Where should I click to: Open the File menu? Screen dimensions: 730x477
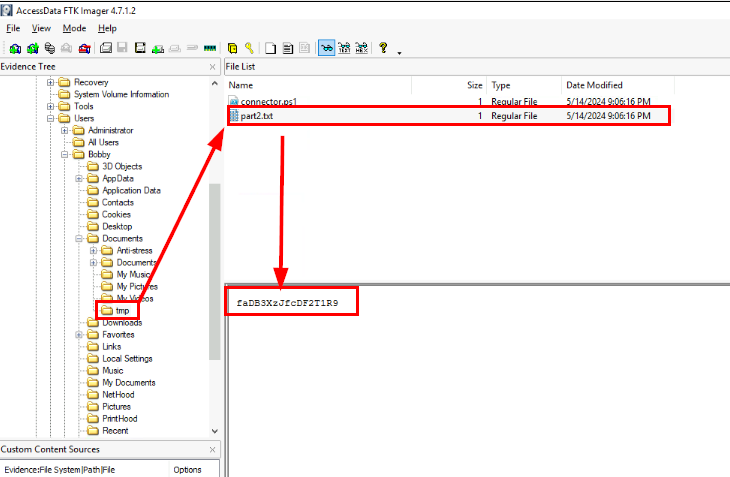tap(13, 28)
